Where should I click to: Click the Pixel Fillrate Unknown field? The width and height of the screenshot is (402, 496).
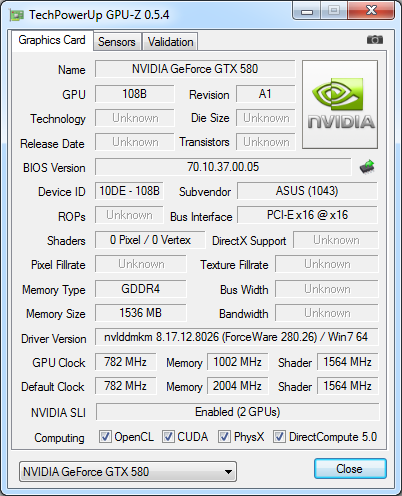pyautogui.click(x=140, y=264)
